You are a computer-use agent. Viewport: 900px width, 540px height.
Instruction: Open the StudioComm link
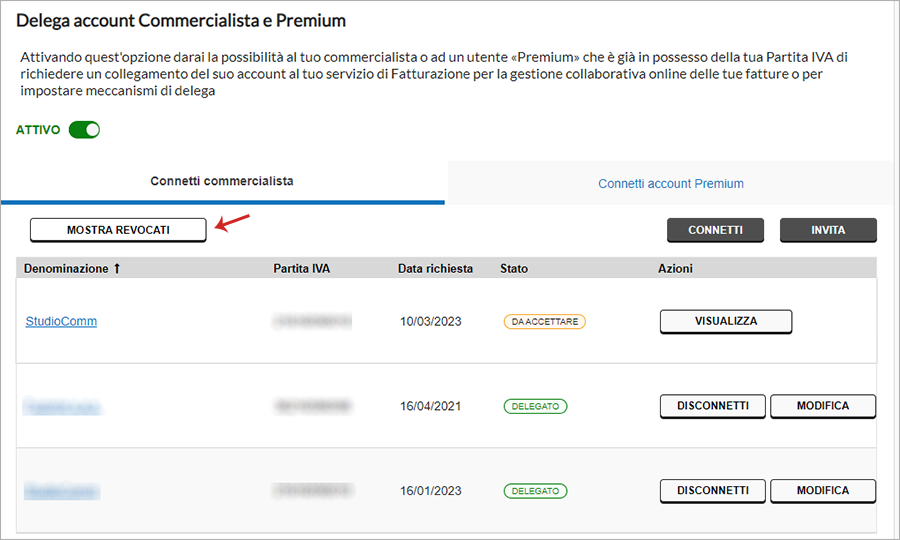61,321
